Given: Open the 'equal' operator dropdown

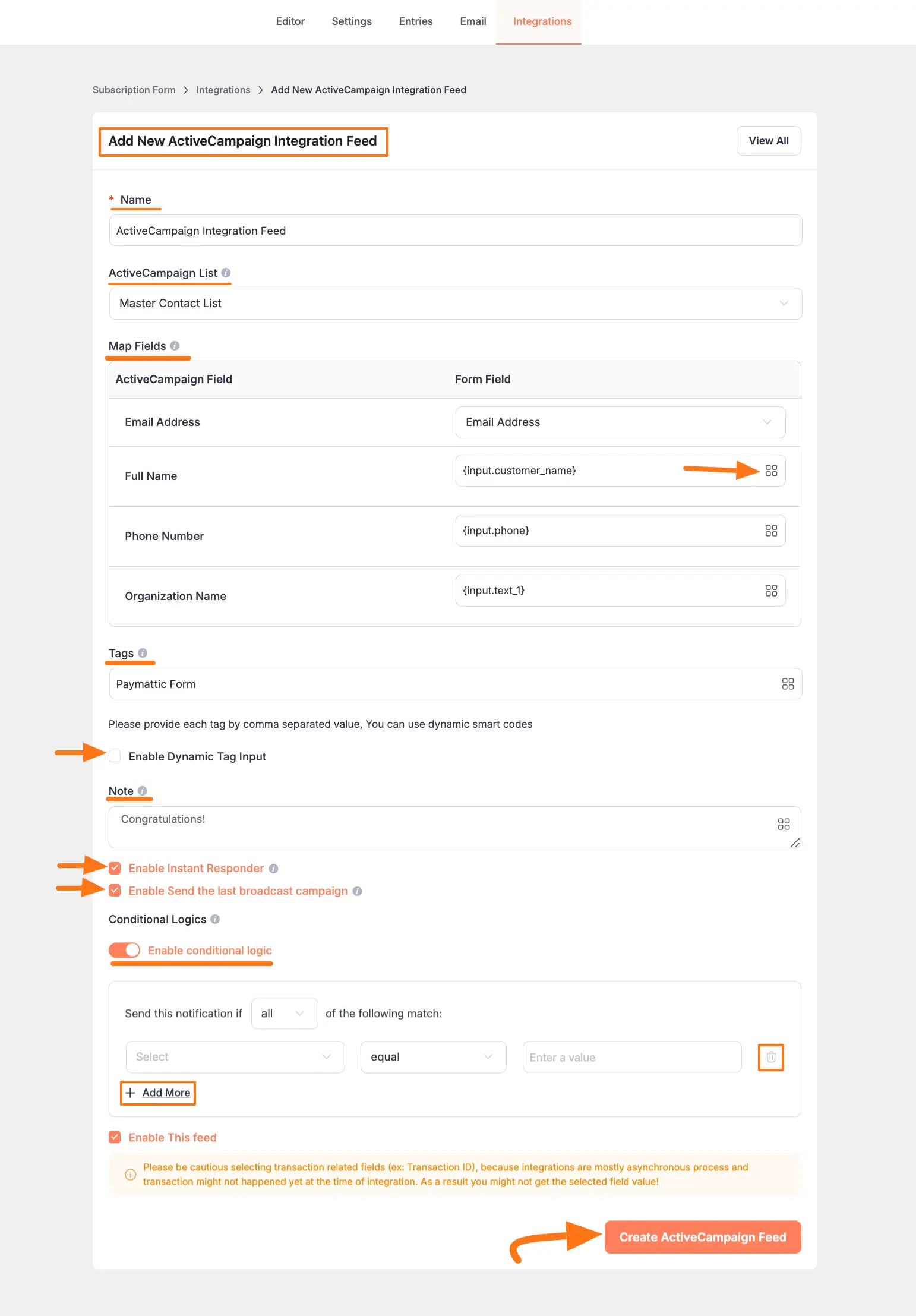Looking at the screenshot, I should 433,1057.
